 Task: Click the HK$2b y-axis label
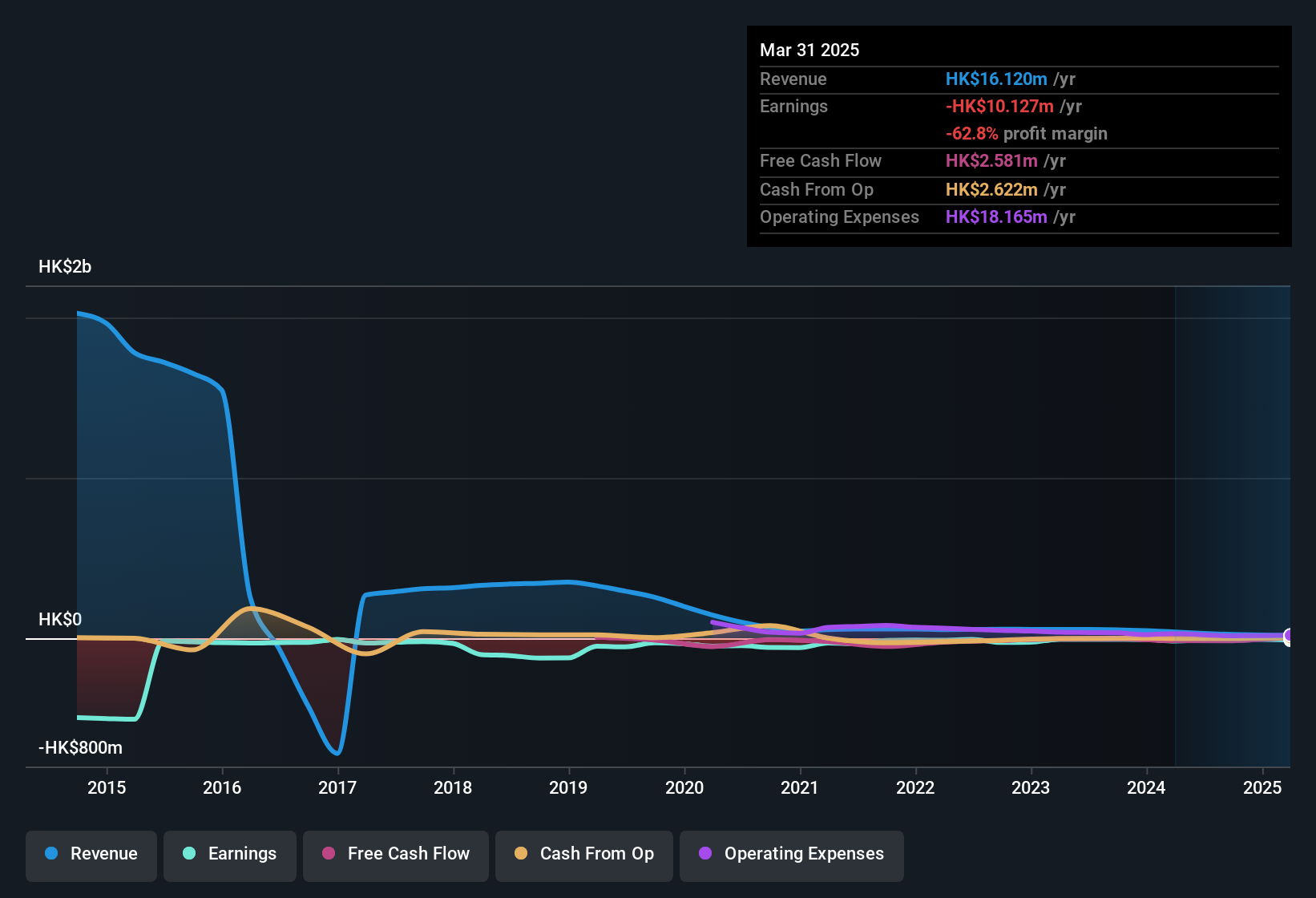[x=65, y=267]
